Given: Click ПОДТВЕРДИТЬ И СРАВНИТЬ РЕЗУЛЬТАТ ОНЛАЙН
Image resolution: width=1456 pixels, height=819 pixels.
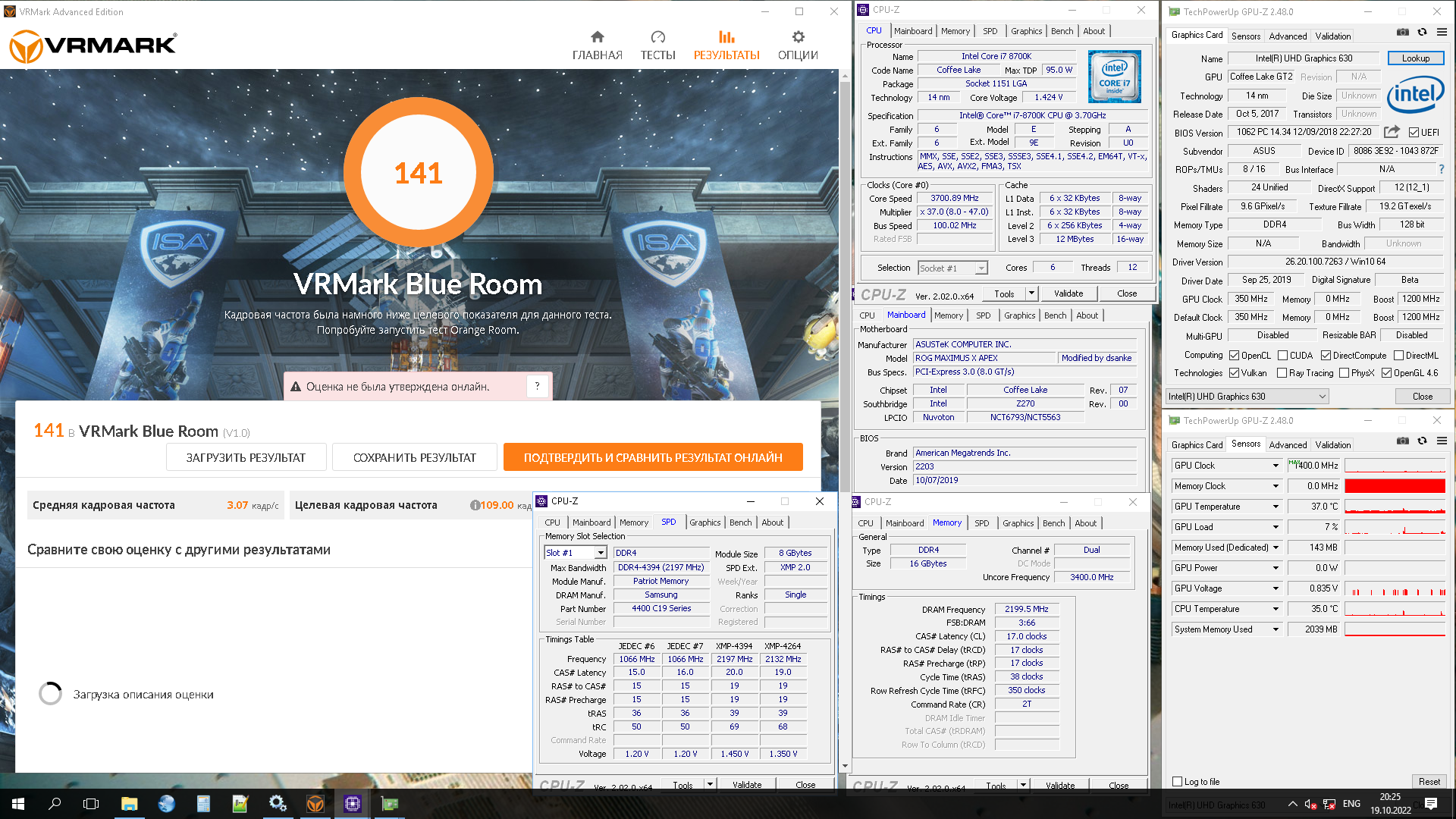Looking at the screenshot, I should click(653, 457).
